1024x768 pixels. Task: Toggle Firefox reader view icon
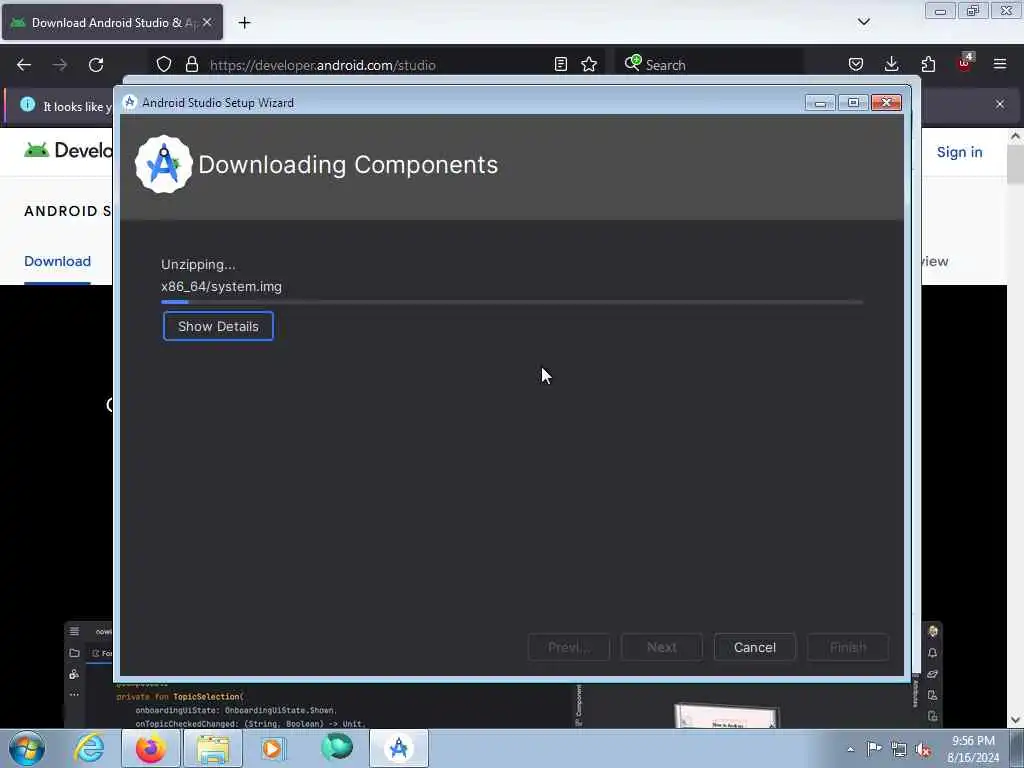560,65
